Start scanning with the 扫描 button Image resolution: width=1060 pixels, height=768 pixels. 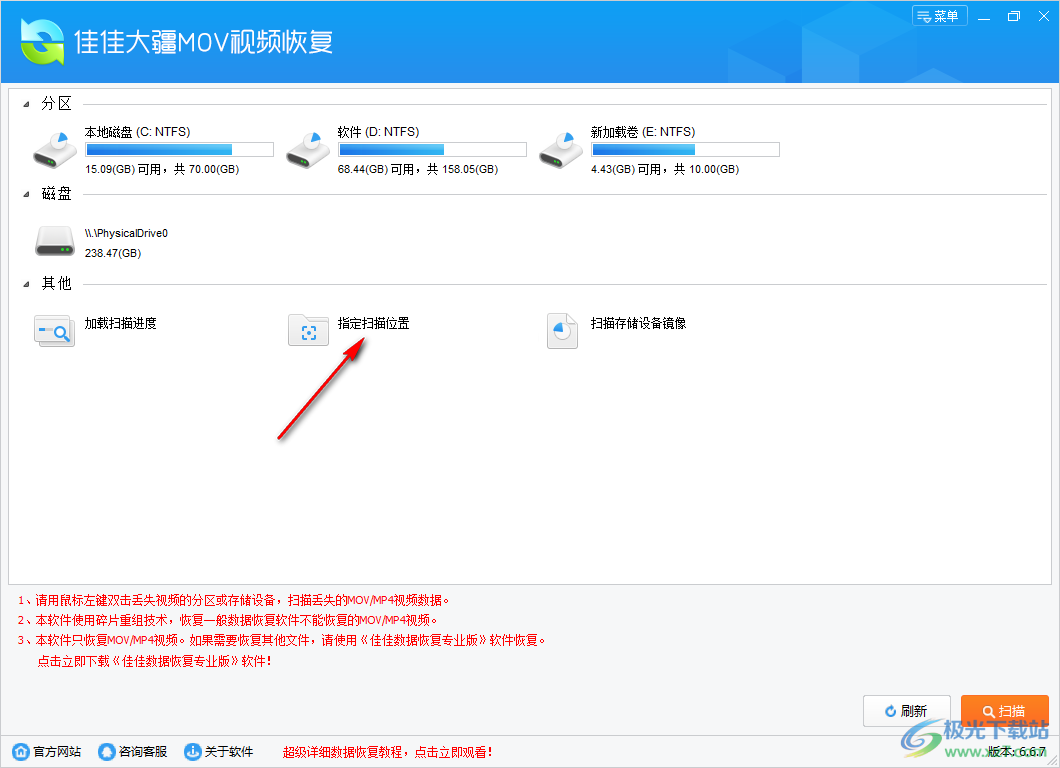[x=1004, y=710]
